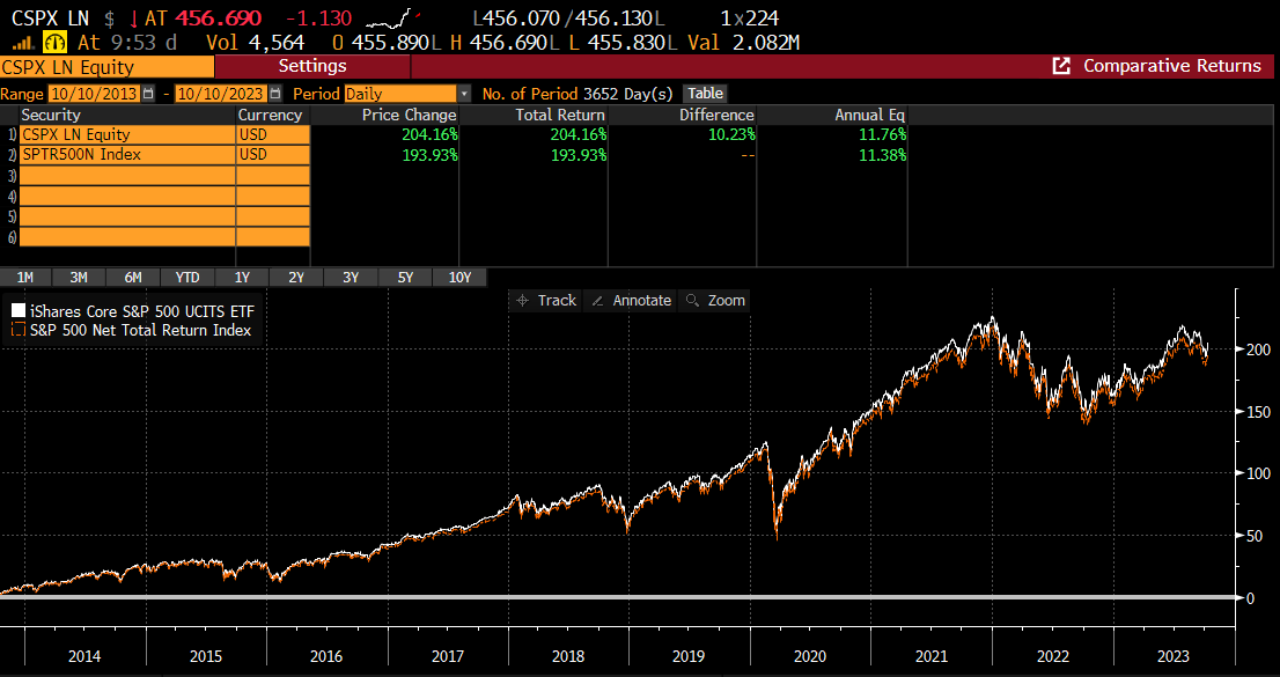Click the volume bar-chart icon near the ticker
The width and height of the screenshot is (1280, 677).
22,44
